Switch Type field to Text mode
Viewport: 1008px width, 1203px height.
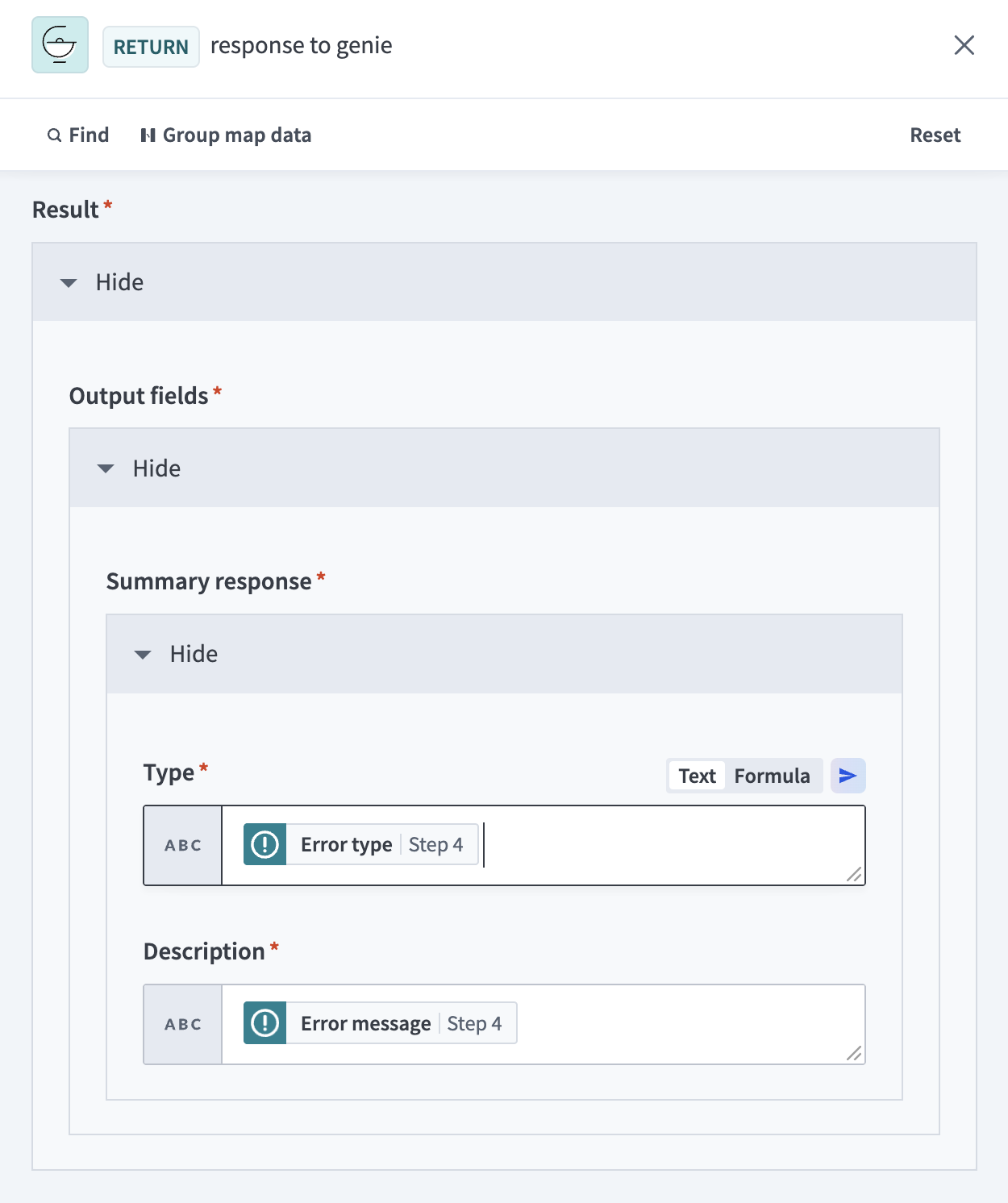tap(697, 776)
